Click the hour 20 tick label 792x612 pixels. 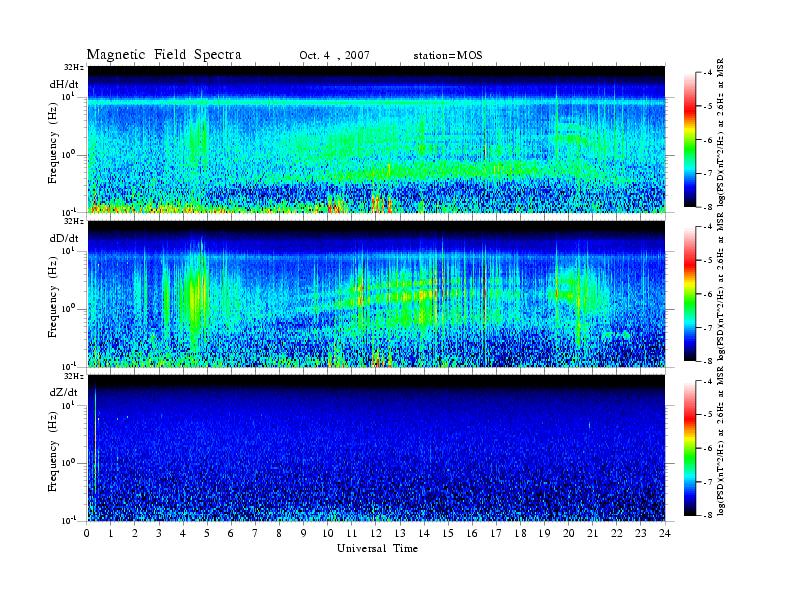569,533
